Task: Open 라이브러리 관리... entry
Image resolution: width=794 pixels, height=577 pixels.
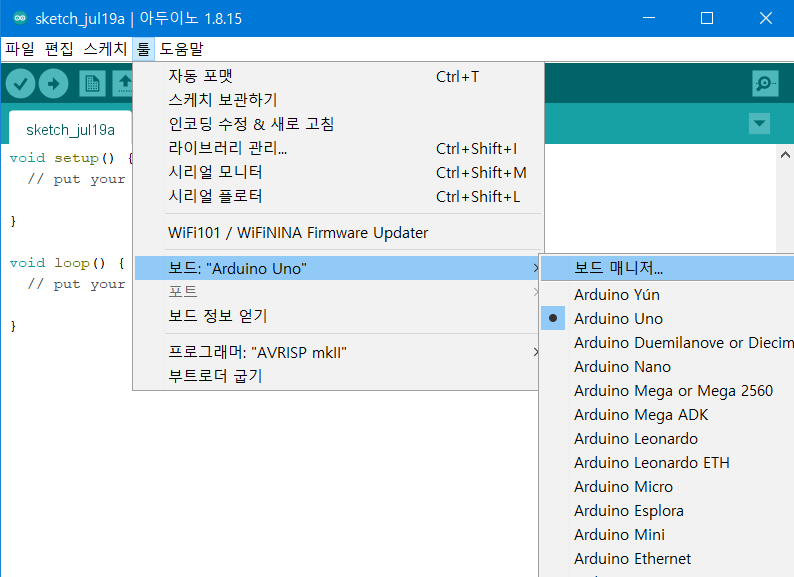Action: [x=337, y=148]
